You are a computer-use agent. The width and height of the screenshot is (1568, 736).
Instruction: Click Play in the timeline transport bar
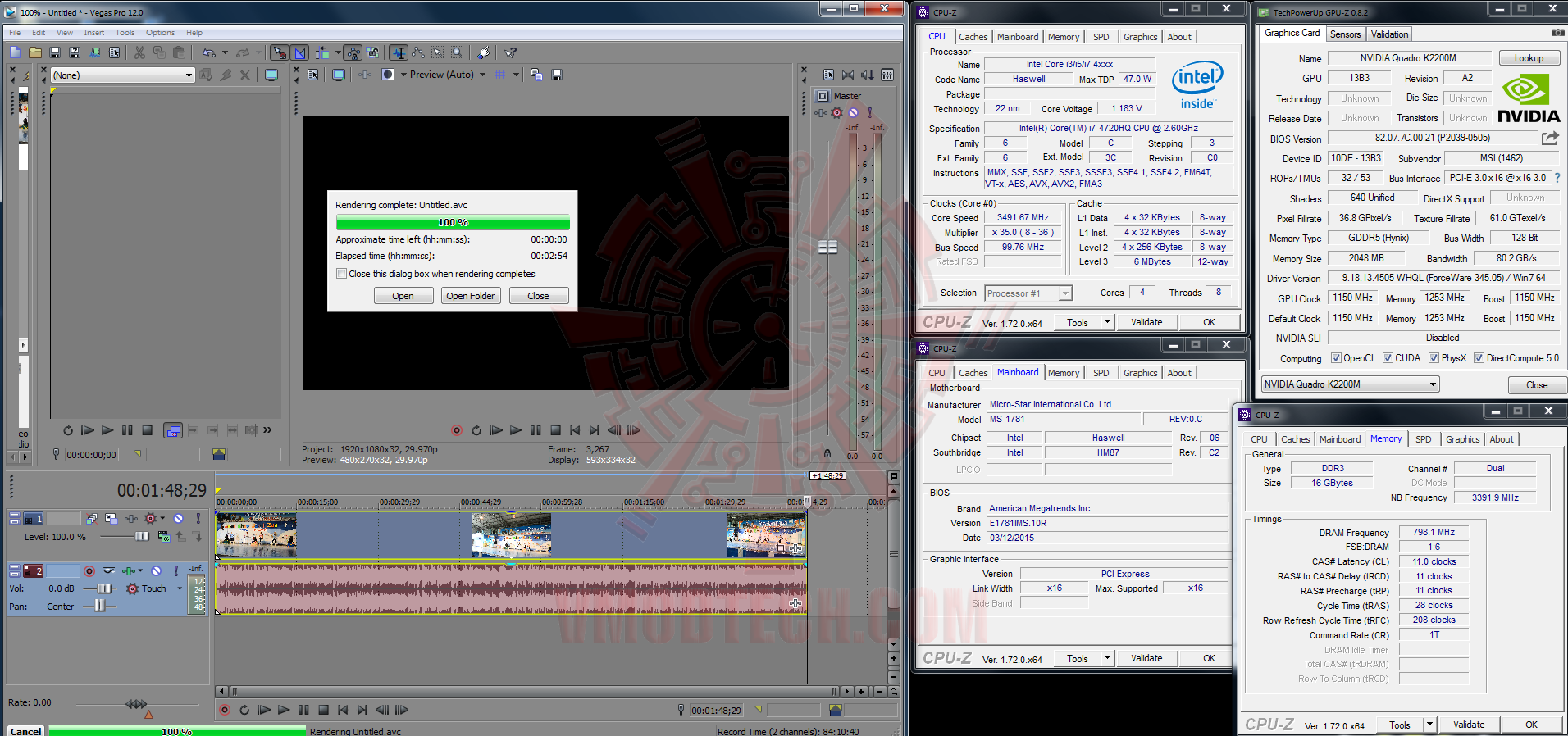pos(284,710)
